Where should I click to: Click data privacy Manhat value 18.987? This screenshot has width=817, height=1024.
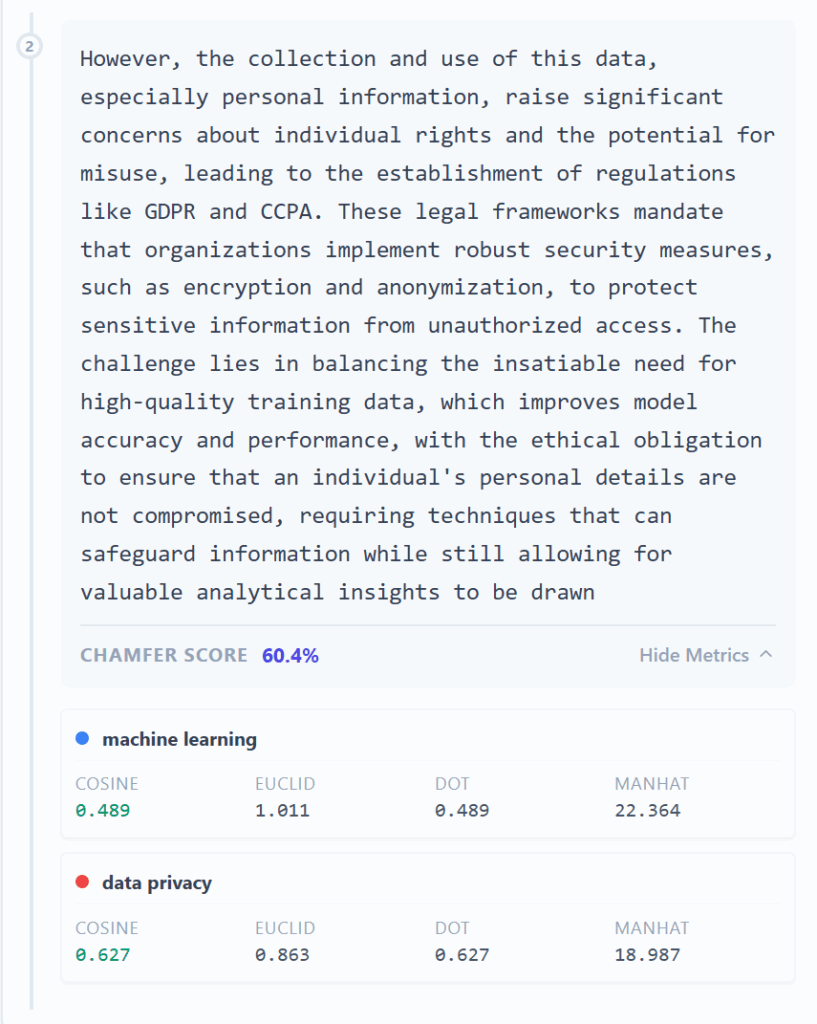647,954
